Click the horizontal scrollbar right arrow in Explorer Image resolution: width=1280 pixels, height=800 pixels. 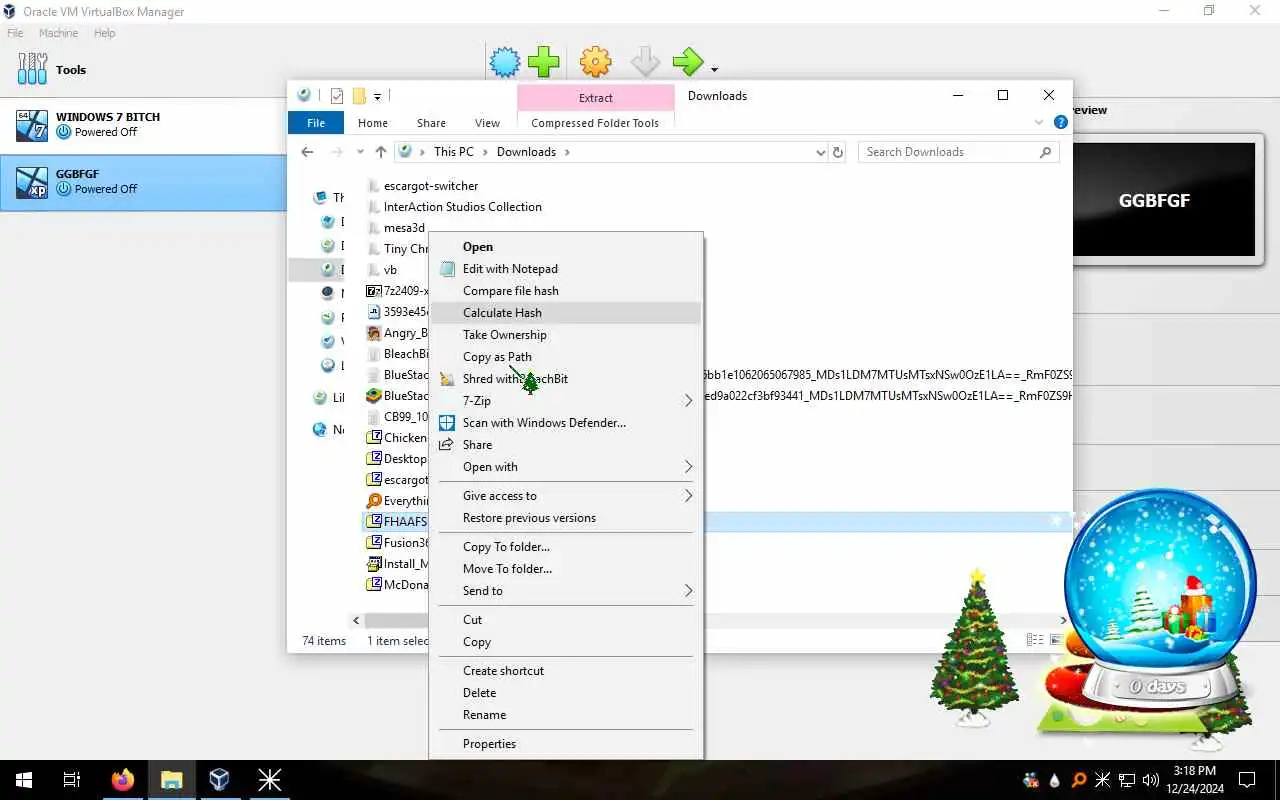pos(1063,620)
